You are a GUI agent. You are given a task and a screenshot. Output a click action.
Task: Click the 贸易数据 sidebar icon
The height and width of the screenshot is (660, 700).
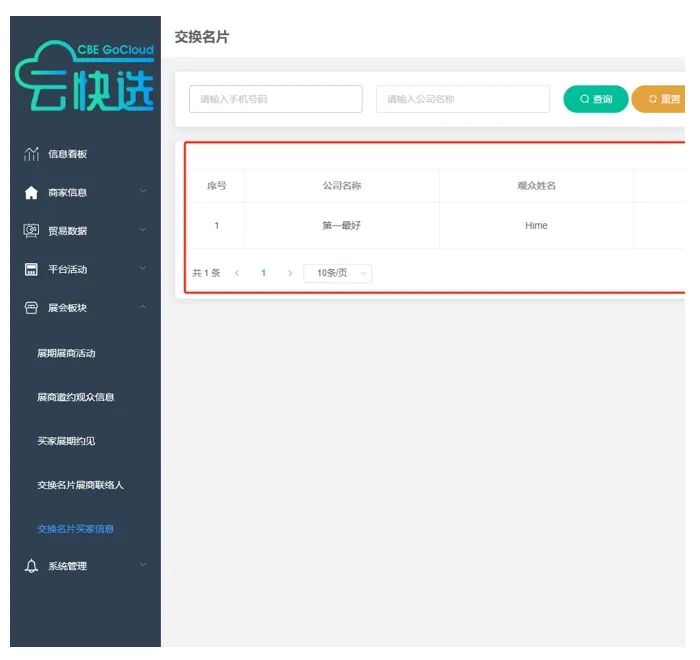[x=31, y=231]
